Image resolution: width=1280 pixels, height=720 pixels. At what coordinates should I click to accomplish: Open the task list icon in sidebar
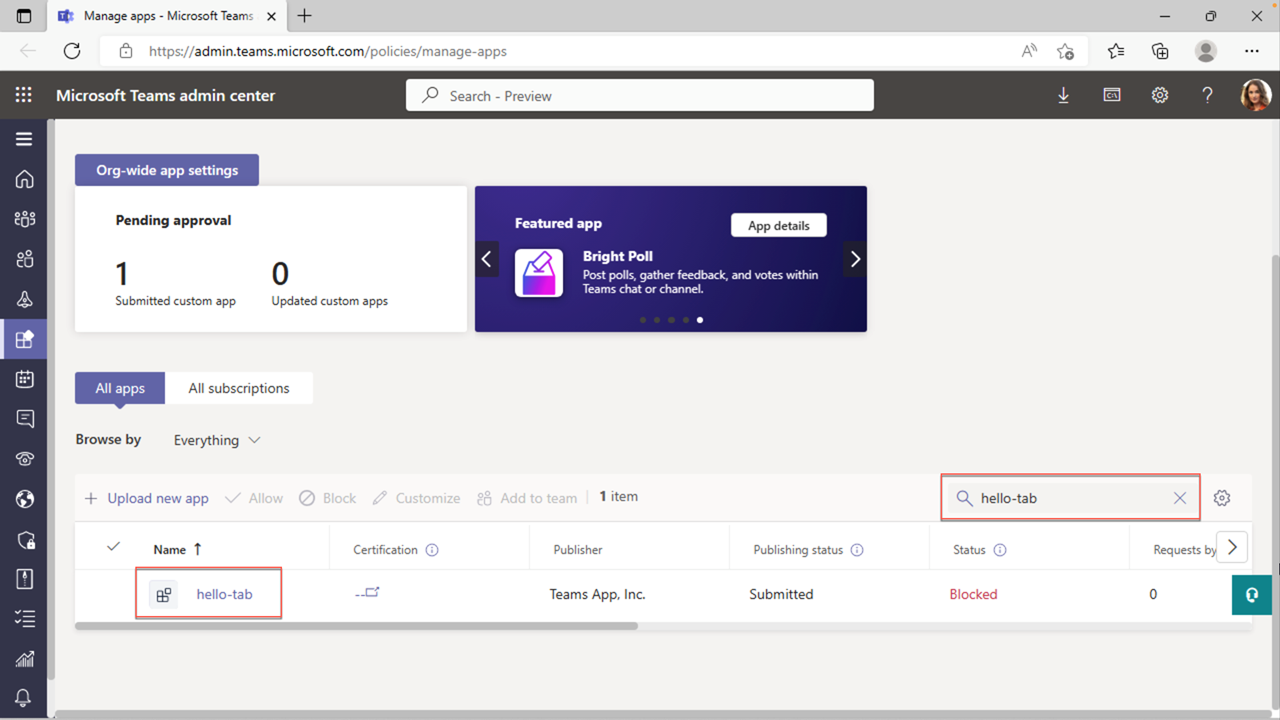pos(25,619)
